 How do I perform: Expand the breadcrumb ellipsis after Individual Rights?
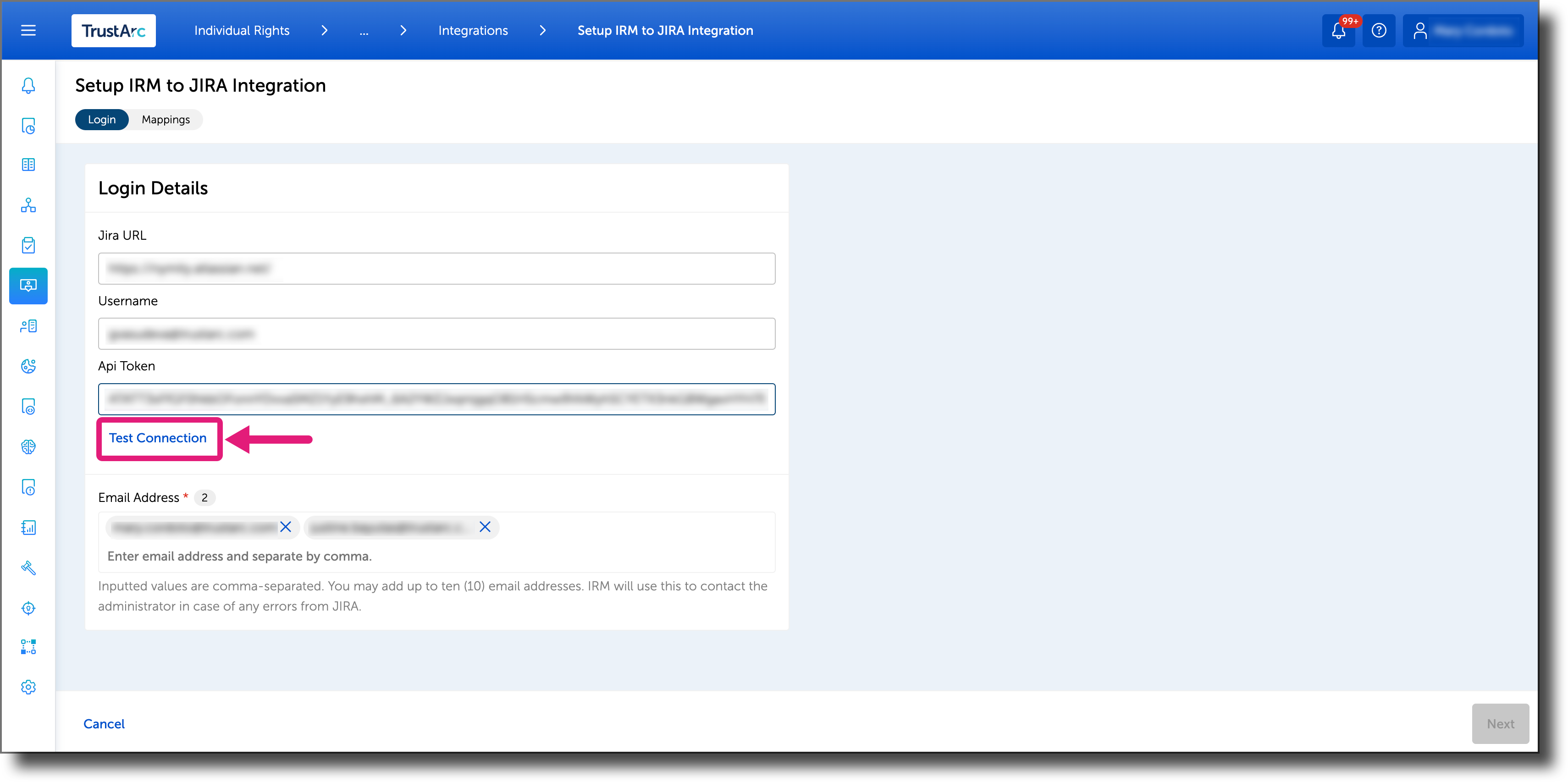(x=364, y=30)
